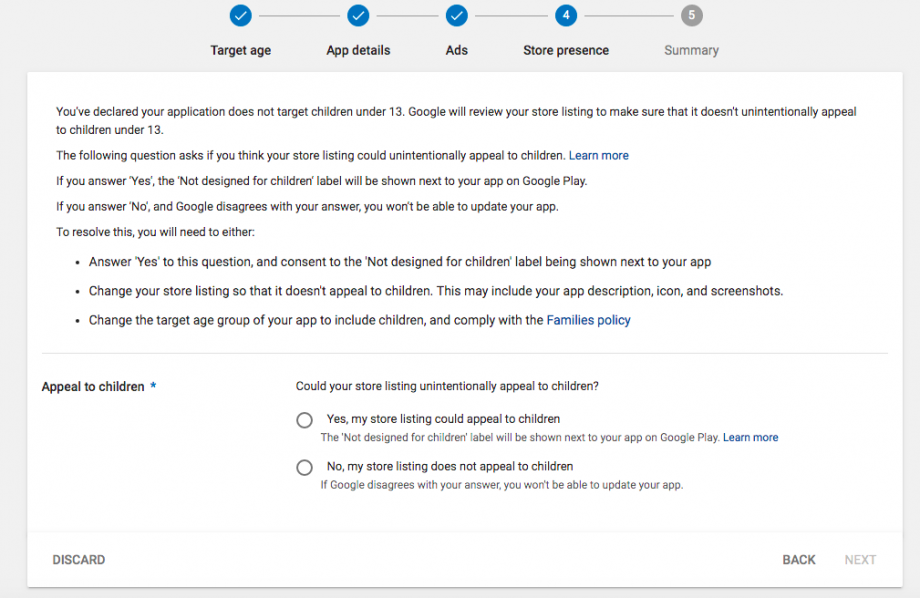Open the App details step label
The height and width of the screenshot is (598, 920).
pyautogui.click(x=358, y=50)
